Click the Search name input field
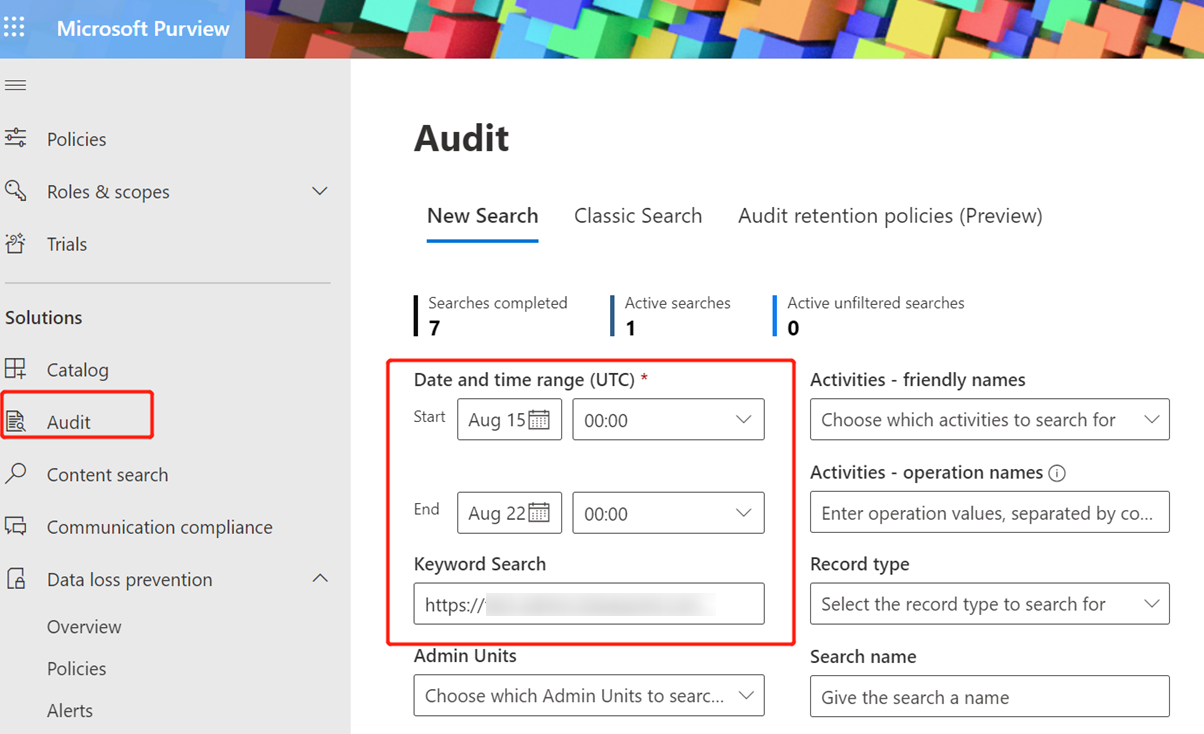 989,697
